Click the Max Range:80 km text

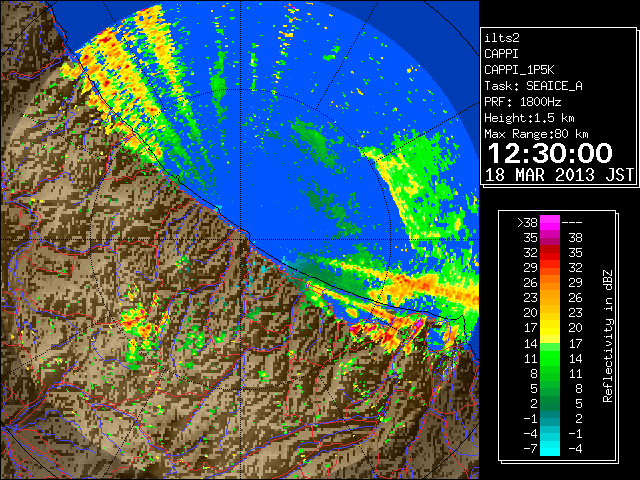(x=536, y=134)
